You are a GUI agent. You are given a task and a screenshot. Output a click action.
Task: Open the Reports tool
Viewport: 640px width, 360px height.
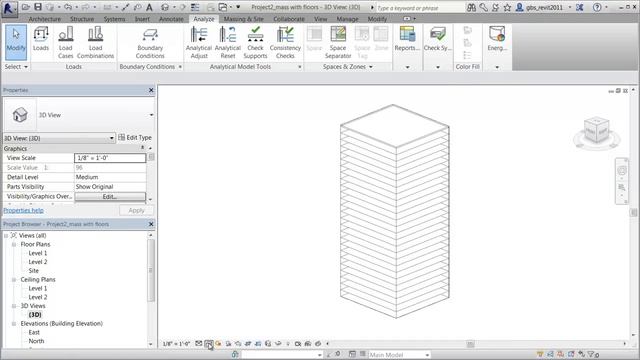pos(407,39)
